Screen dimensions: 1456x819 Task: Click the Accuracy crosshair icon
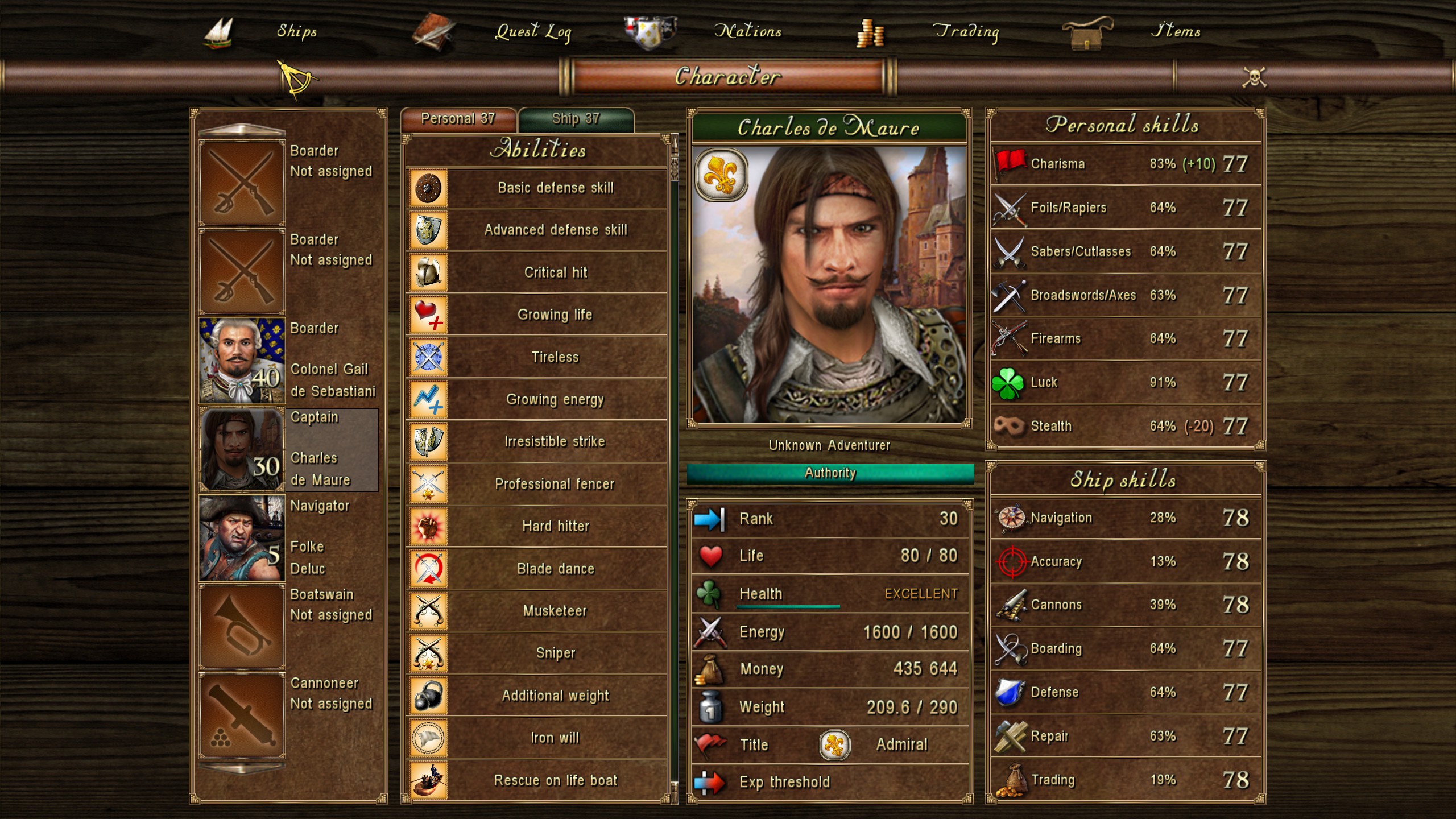pyautogui.click(x=1011, y=562)
